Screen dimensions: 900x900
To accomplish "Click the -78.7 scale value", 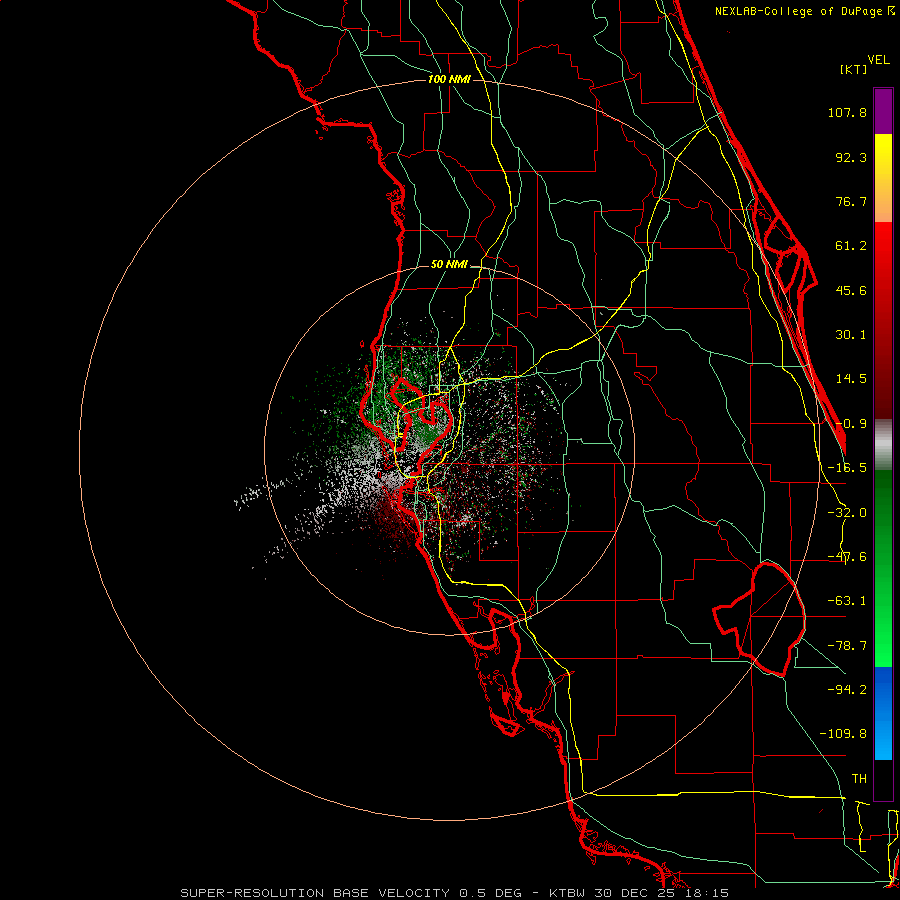I will [847, 646].
